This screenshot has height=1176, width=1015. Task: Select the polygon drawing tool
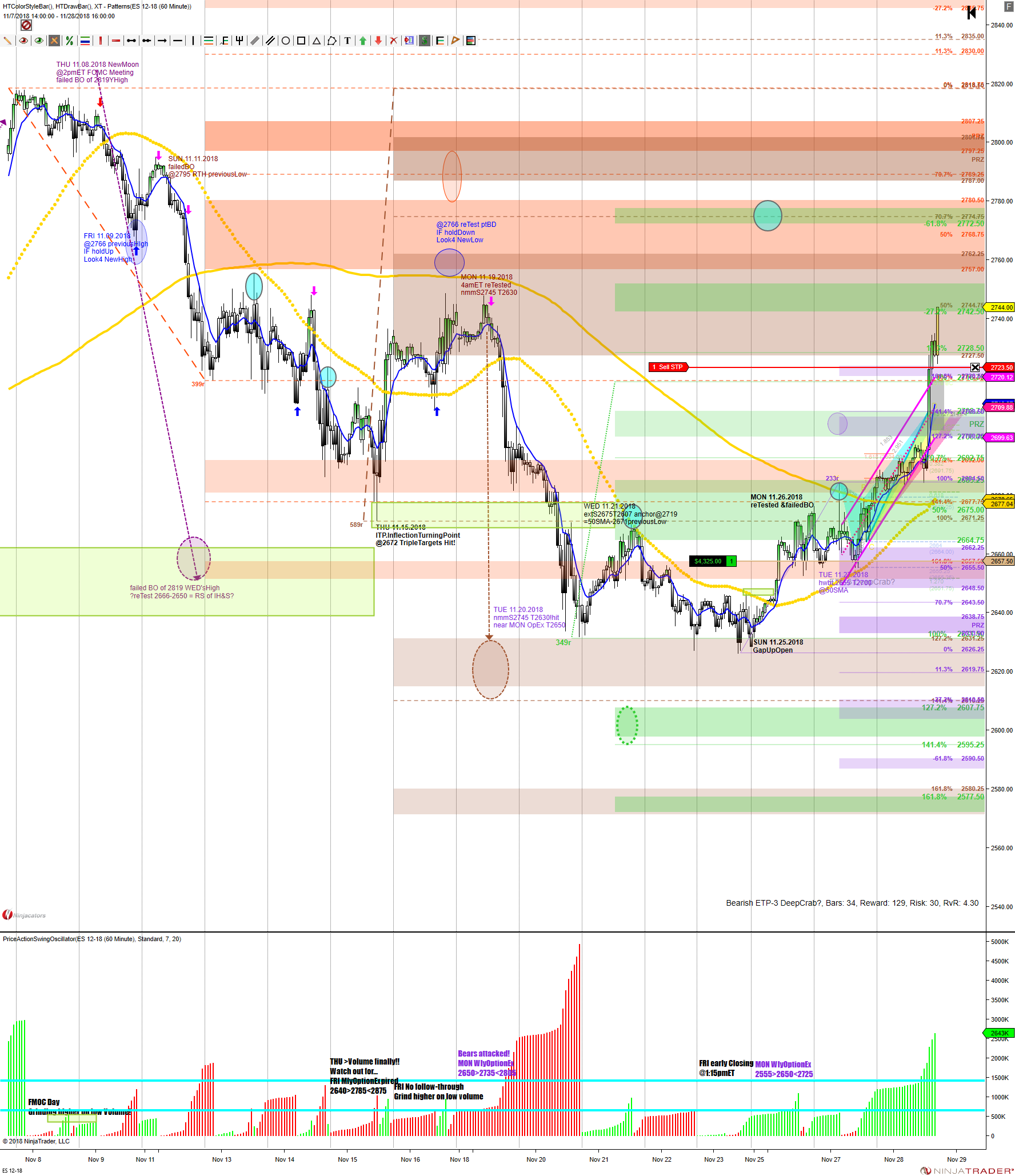[x=332, y=41]
